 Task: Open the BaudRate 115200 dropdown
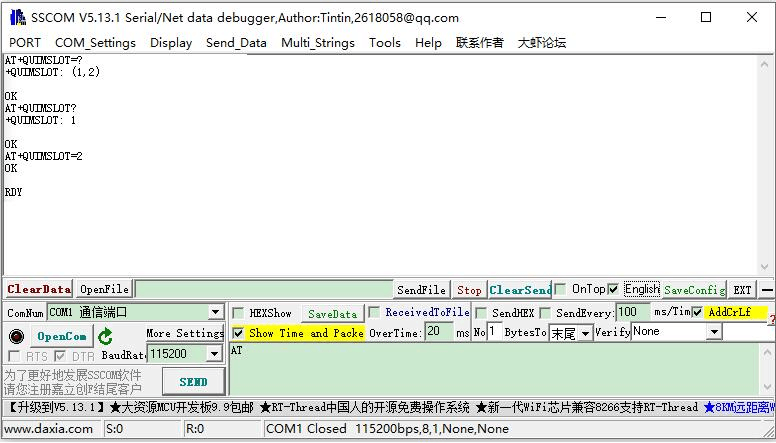point(214,354)
